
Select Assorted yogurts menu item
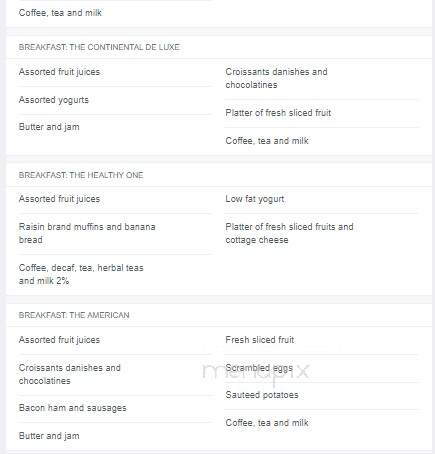(x=54, y=100)
